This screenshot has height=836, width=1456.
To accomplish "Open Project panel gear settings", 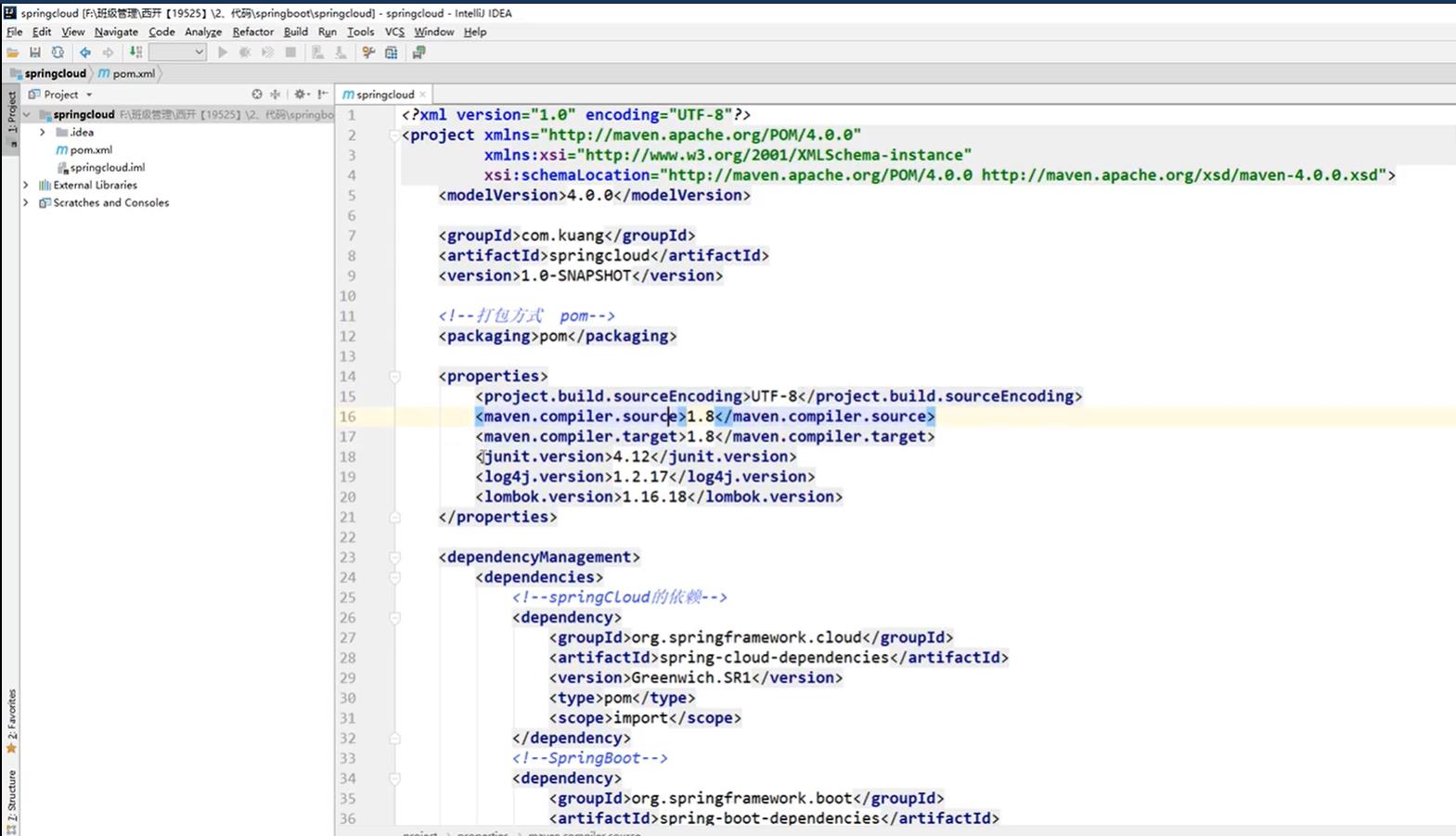I will coord(300,95).
